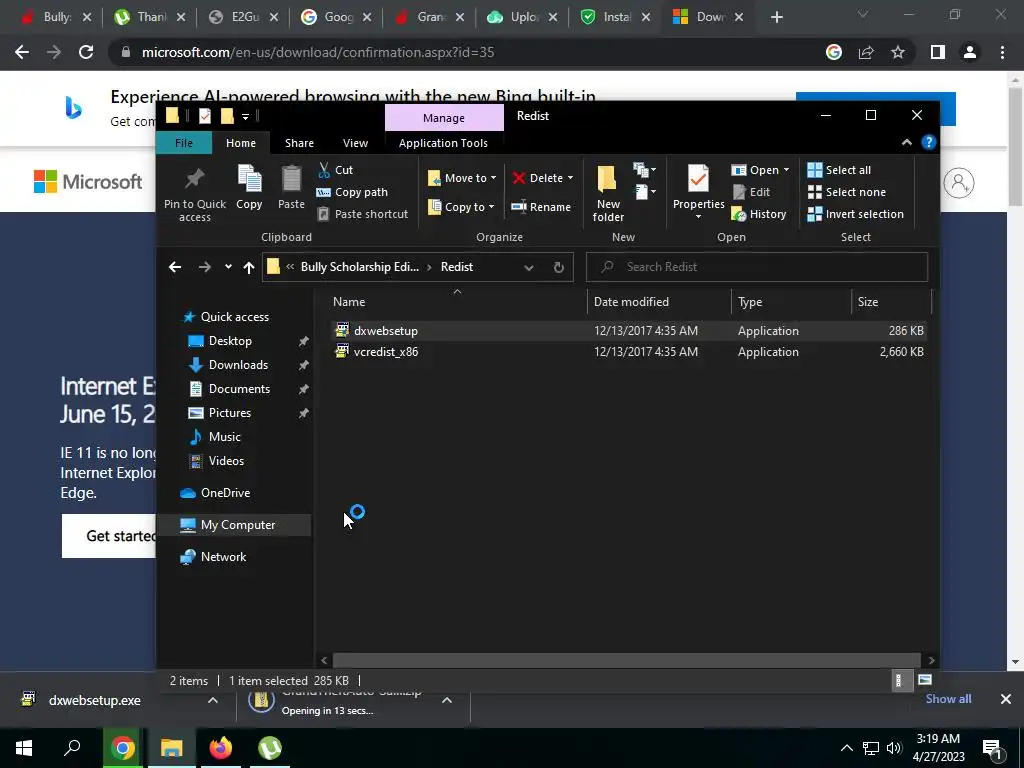Open Quick access in sidebar

click(234, 317)
